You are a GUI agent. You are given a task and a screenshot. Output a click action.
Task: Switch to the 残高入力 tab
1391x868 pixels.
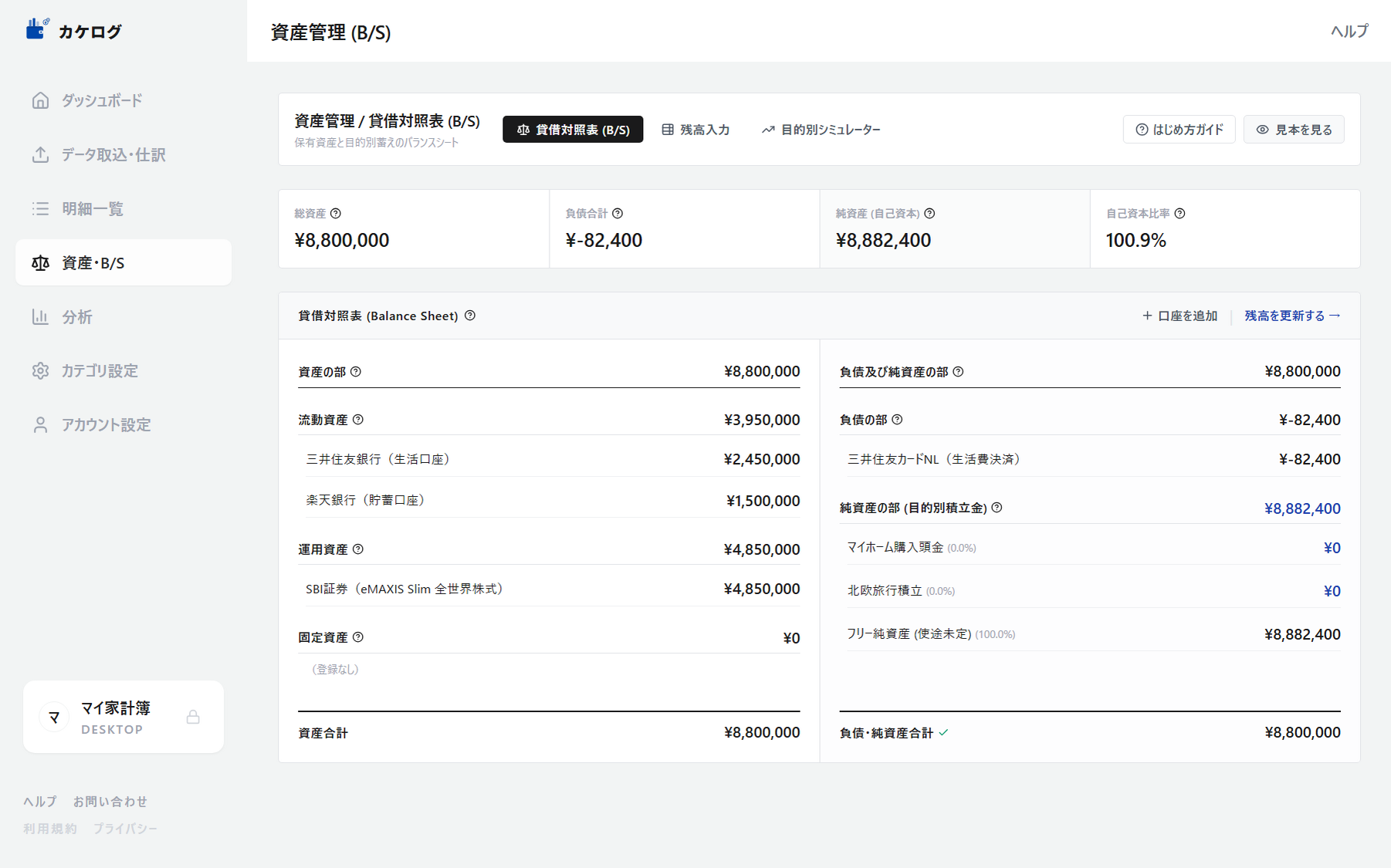[x=695, y=130]
